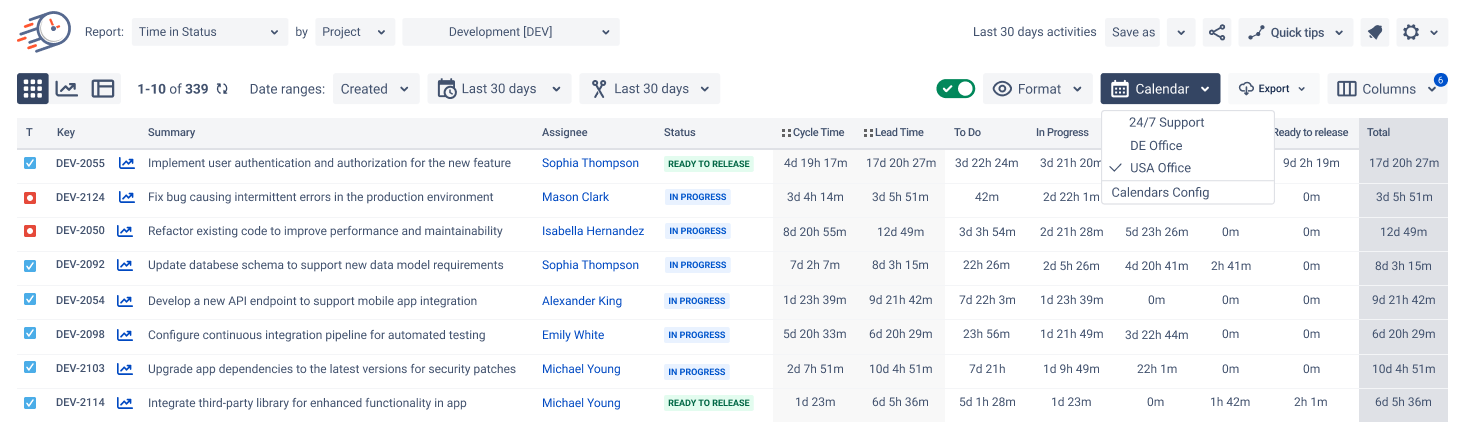Open the pivot table view icon
This screenshot has height=422, width=1461.
[x=103, y=89]
